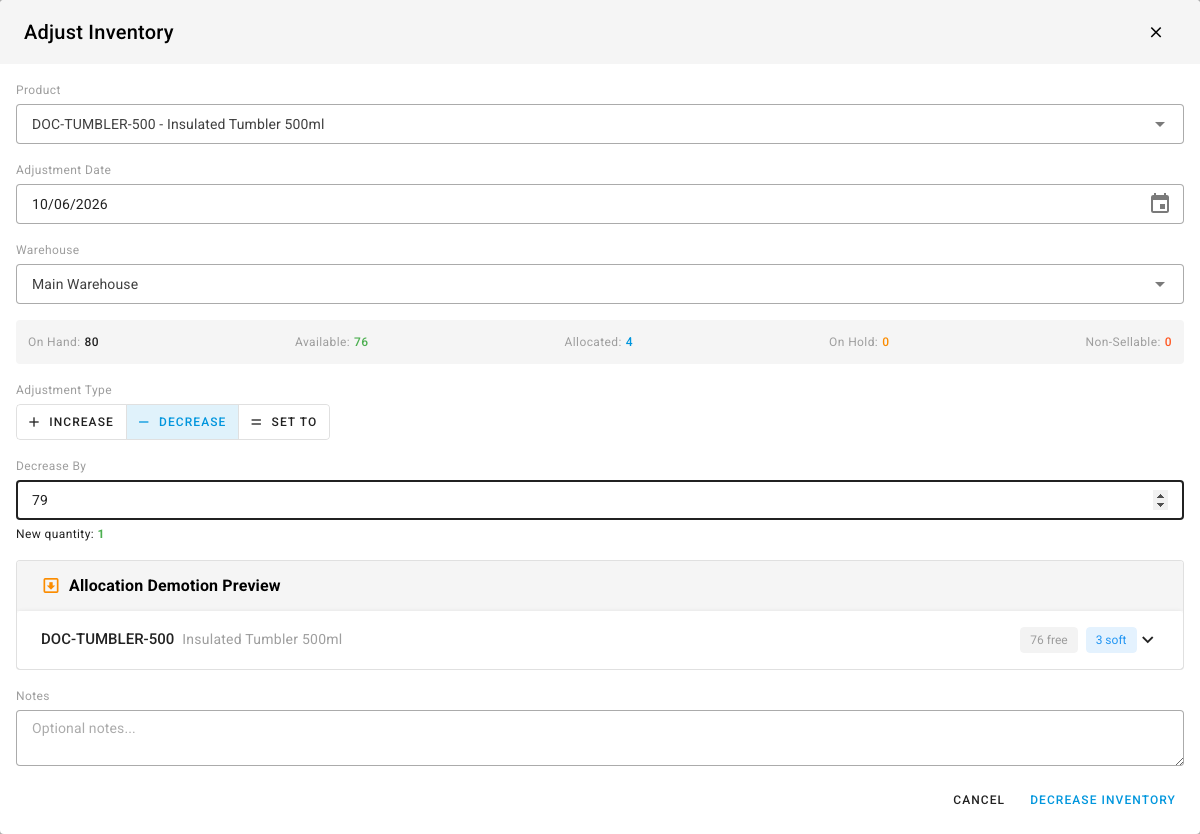This screenshot has width=1200, height=834.
Task: Decrement the Decrease By value with down arrow
Action: [1160, 505]
